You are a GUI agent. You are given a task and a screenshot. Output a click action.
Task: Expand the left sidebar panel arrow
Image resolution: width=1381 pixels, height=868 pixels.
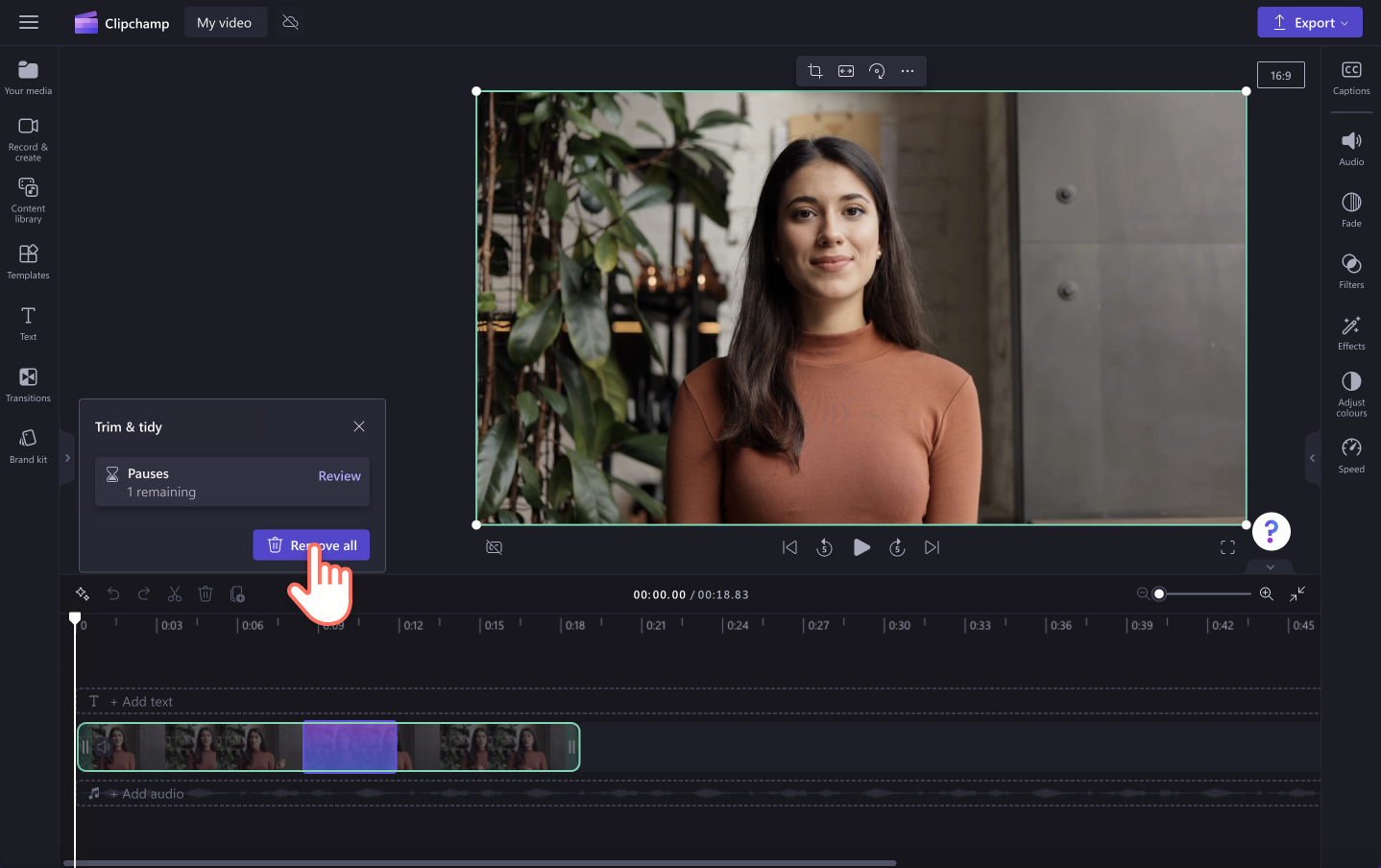[x=67, y=458]
